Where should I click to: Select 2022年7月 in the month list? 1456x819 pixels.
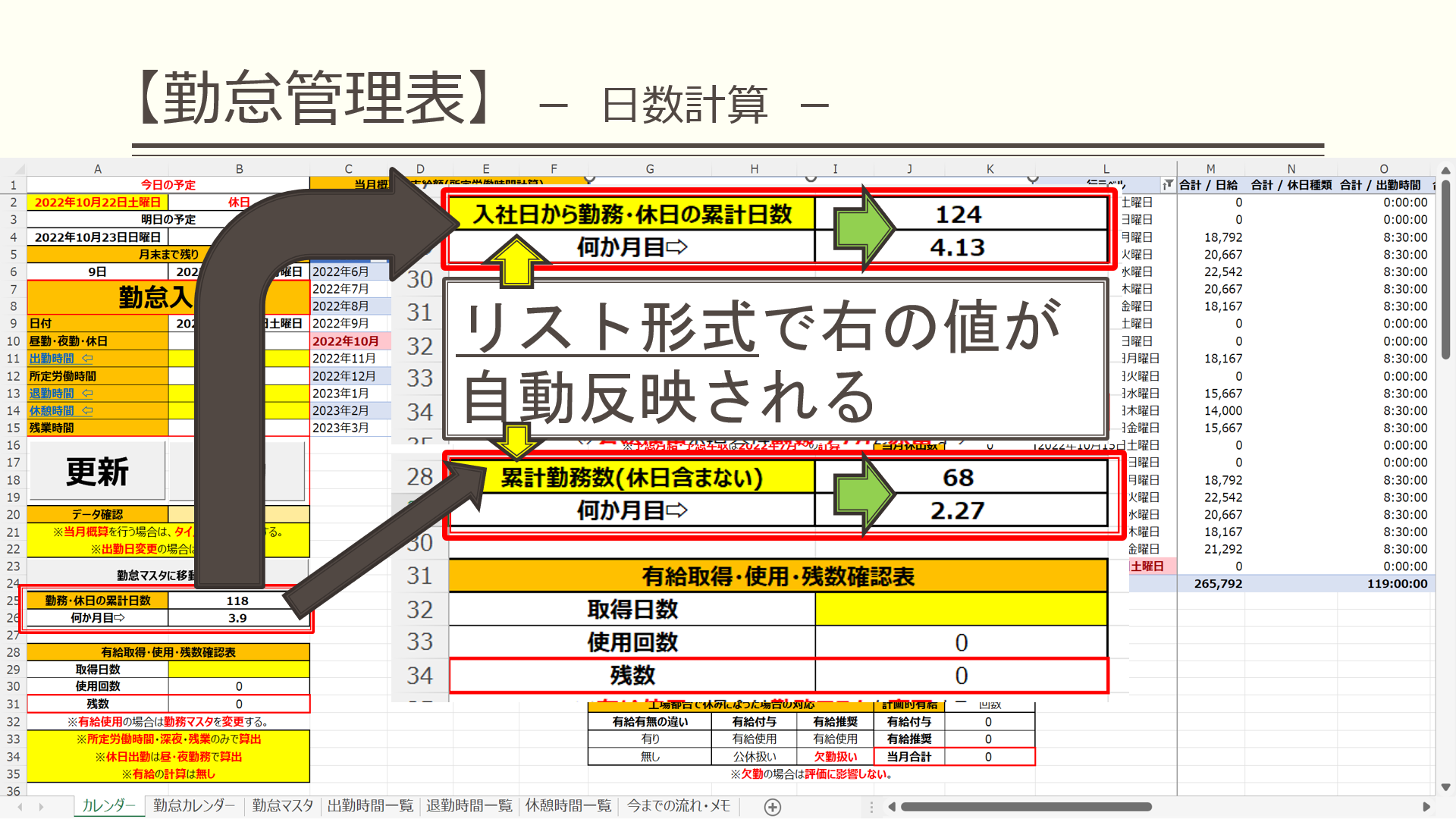tap(350, 289)
